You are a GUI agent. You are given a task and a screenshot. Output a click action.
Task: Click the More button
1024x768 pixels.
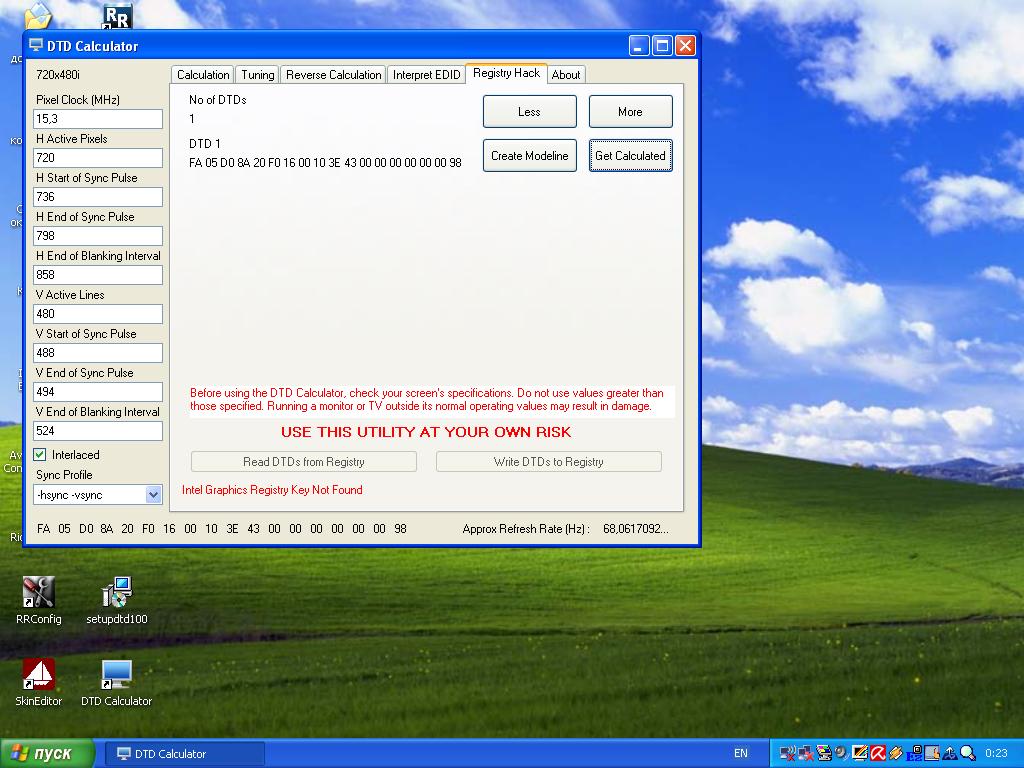tap(630, 112)
